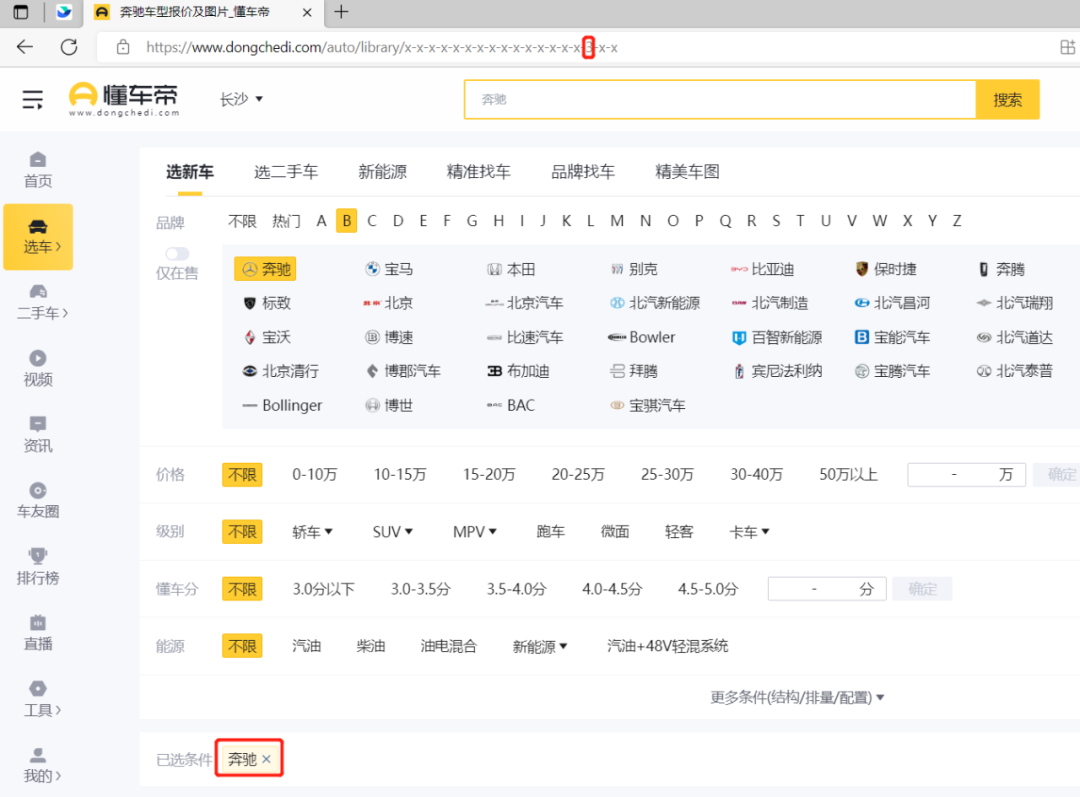The width and height of the screenshot is (1080, 797).
Task: Select brand letter C
Action: coord(372,221)
